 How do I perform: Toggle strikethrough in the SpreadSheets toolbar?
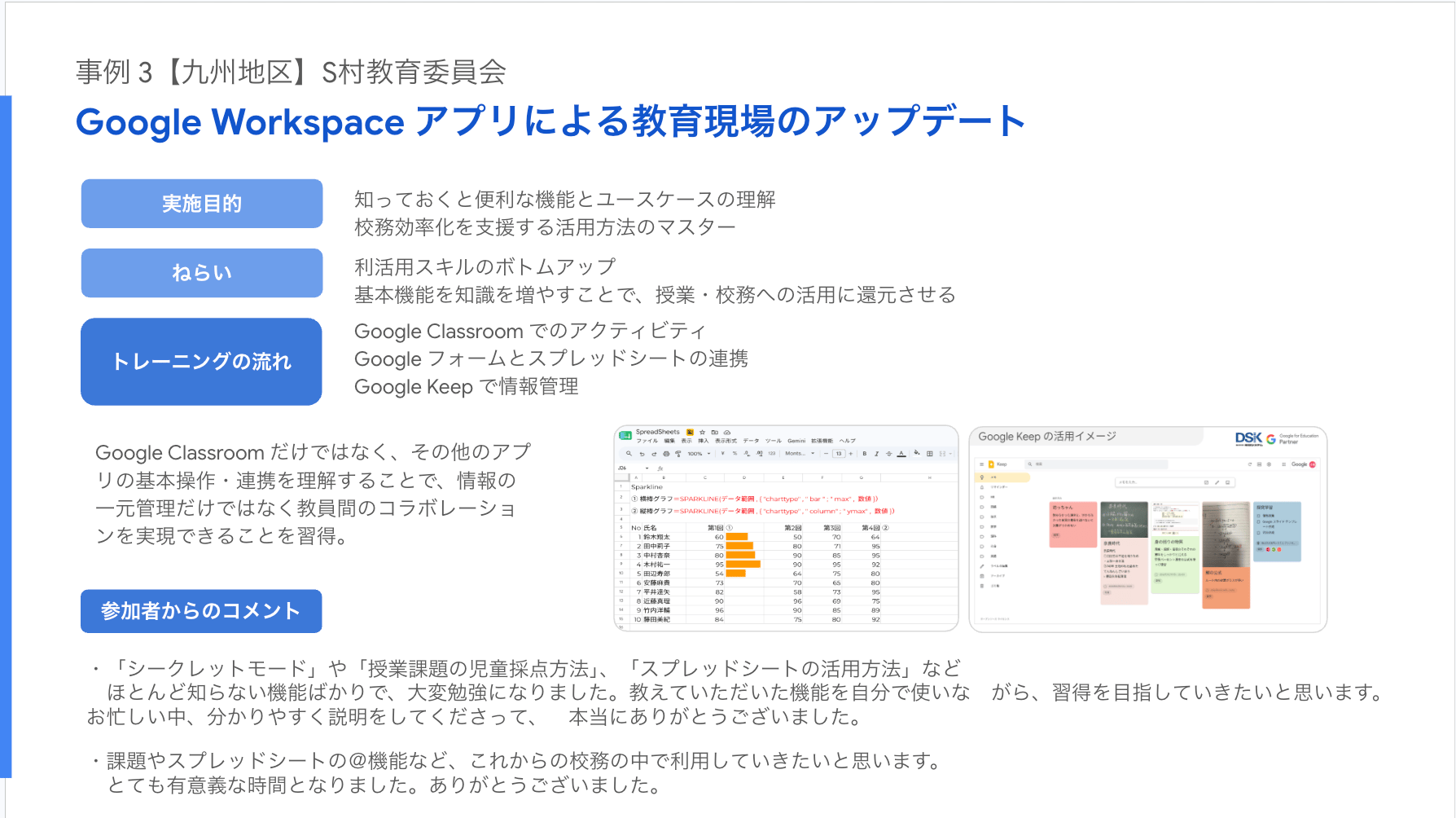(x=888, y=454)
